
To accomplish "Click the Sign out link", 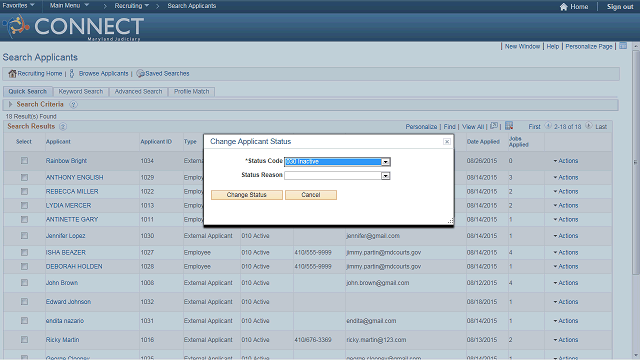I will click(620, 7).
